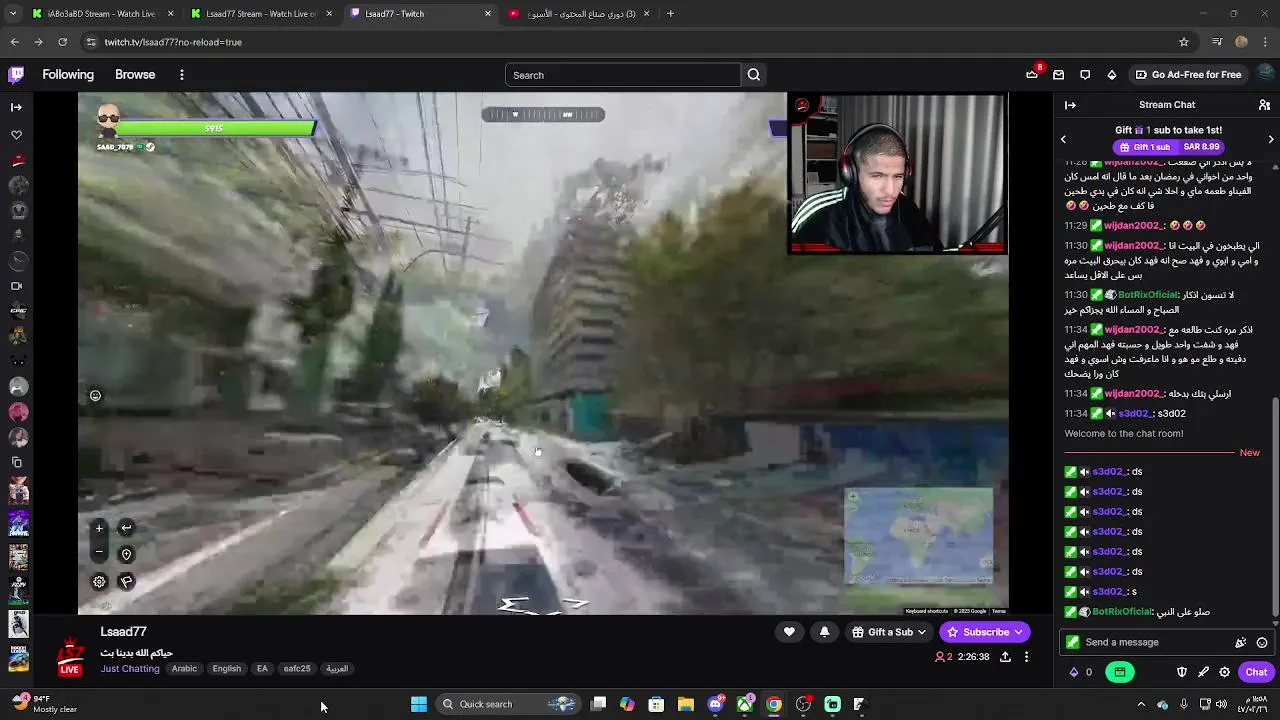
Task: Open Windows Start menu
Action: click(x=419, y=704)
